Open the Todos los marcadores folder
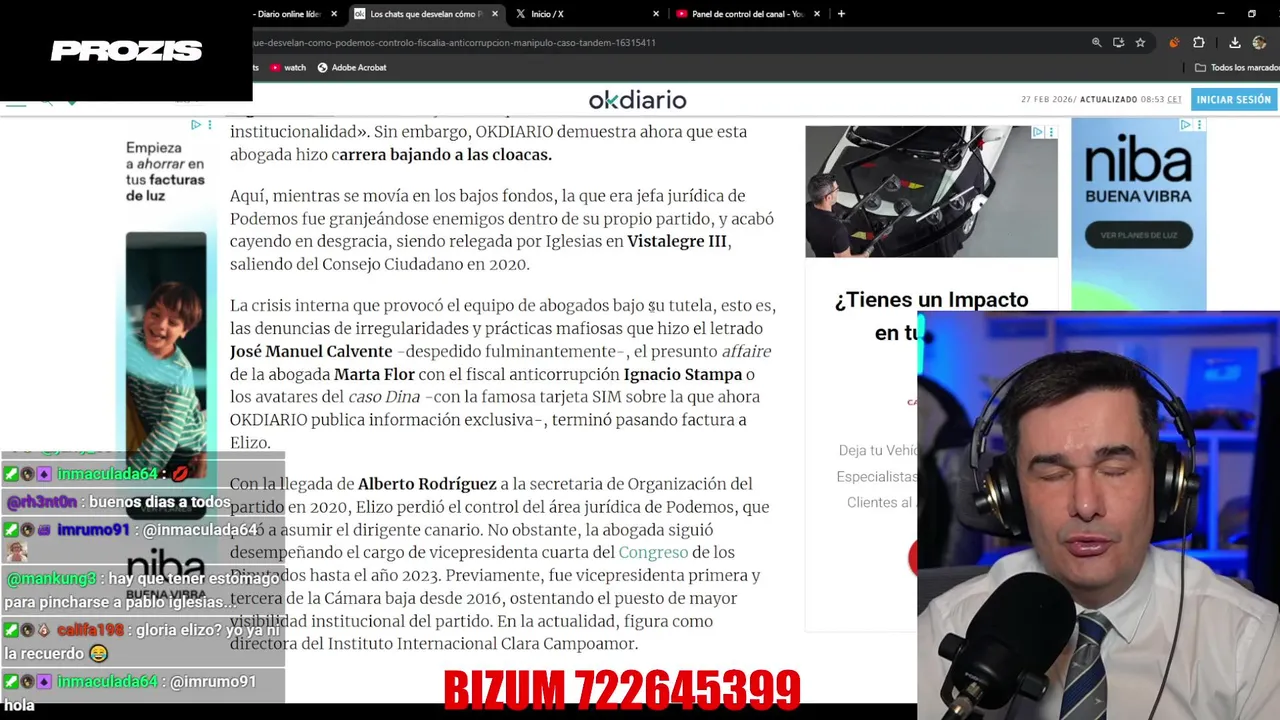Image resolution: width=1280 pixels, height=720 pixels. (x=1237, y=67)
